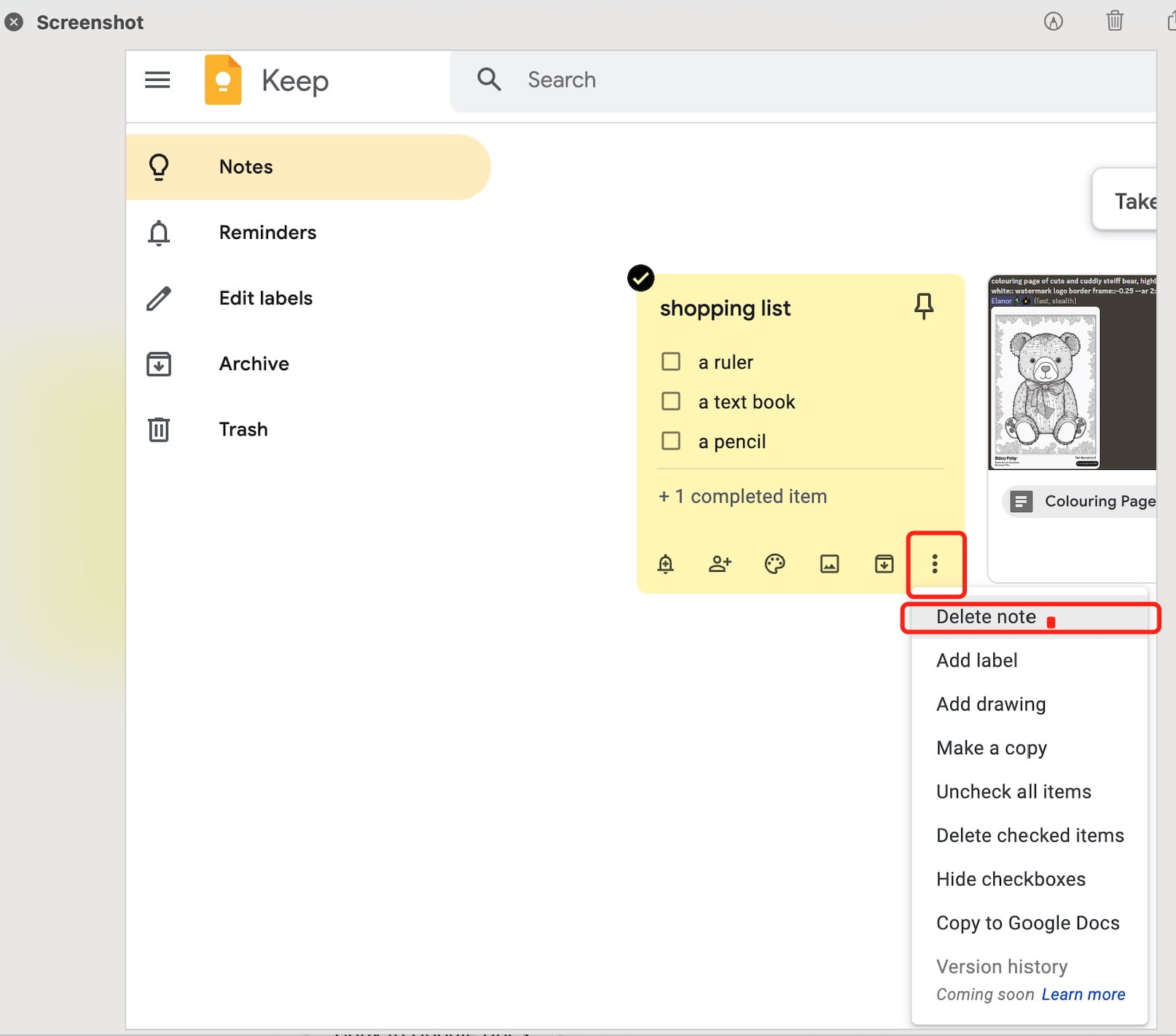1176x1036 pixels.
Task: Click the markup icon in Screenshot titlebar
Action: click(1053, 21)
